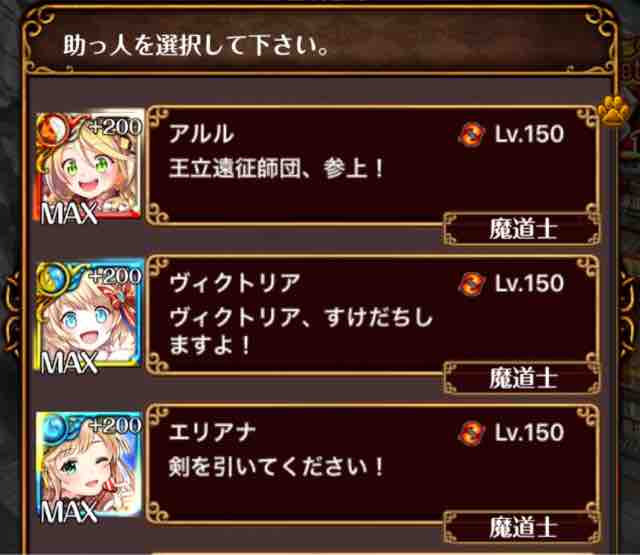Click swirl icon beside アルル's Lv.150

tap(472, 134)
